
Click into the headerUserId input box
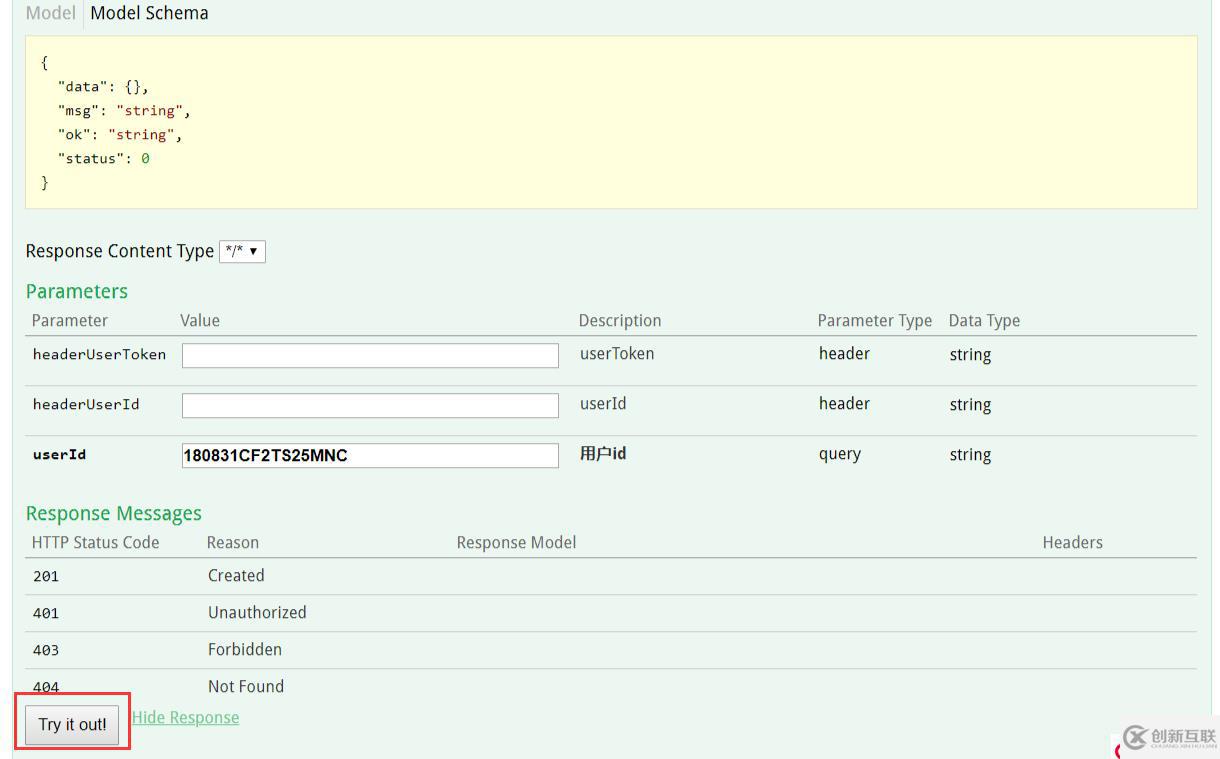pyautogui.click(x=370, y=405)
